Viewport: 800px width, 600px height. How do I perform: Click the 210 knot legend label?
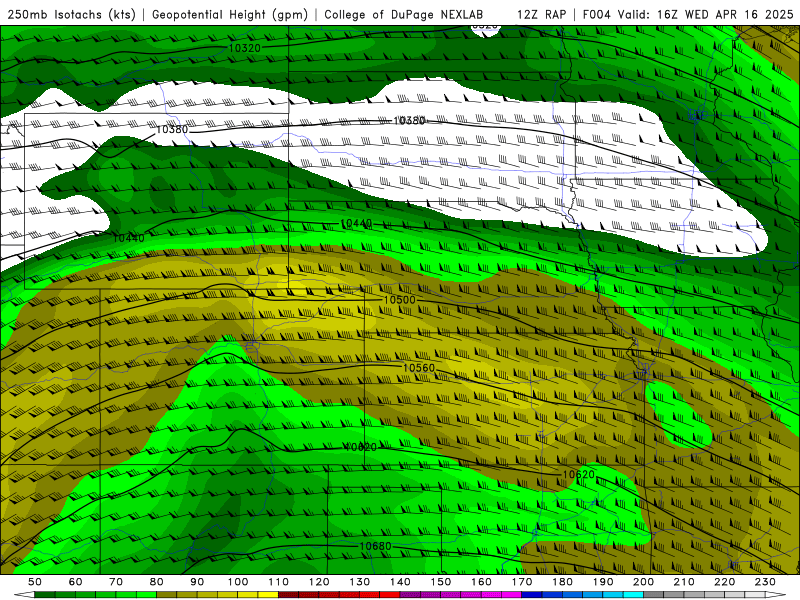coord(684,582)
